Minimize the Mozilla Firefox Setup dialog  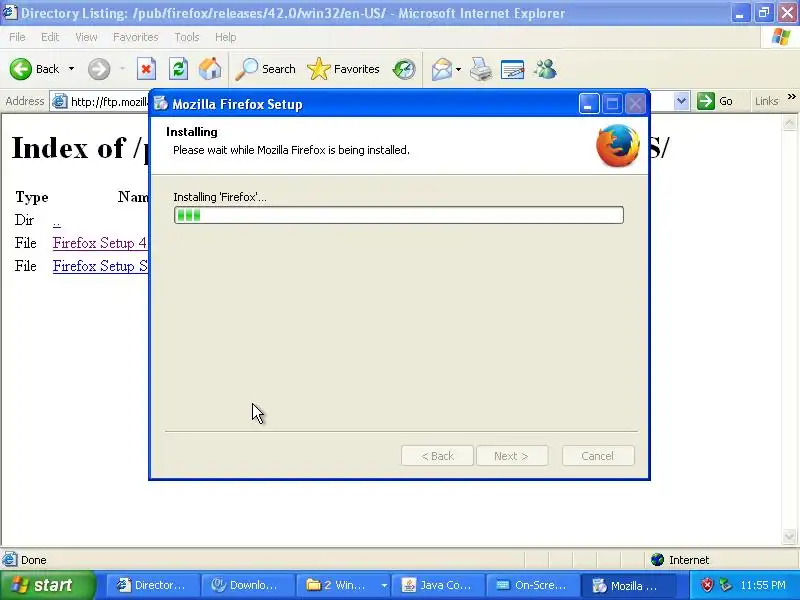[x=589, y=104]
